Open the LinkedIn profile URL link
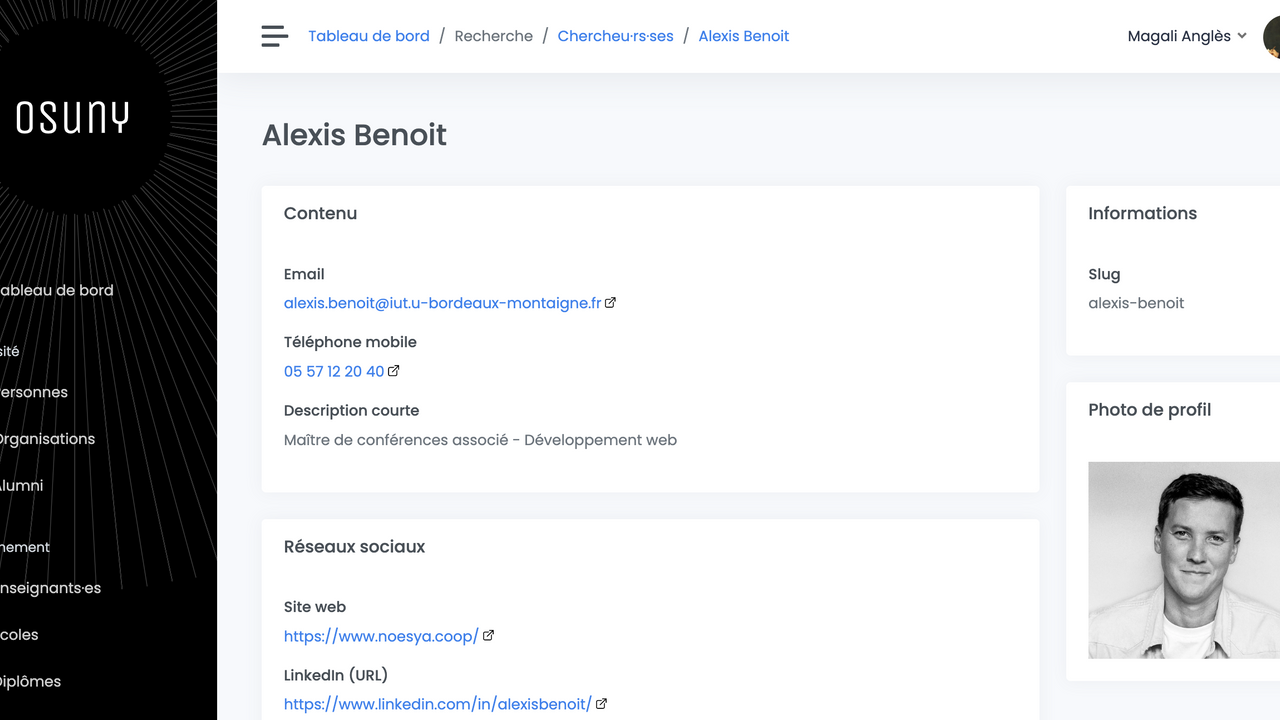 pos(437,704)
